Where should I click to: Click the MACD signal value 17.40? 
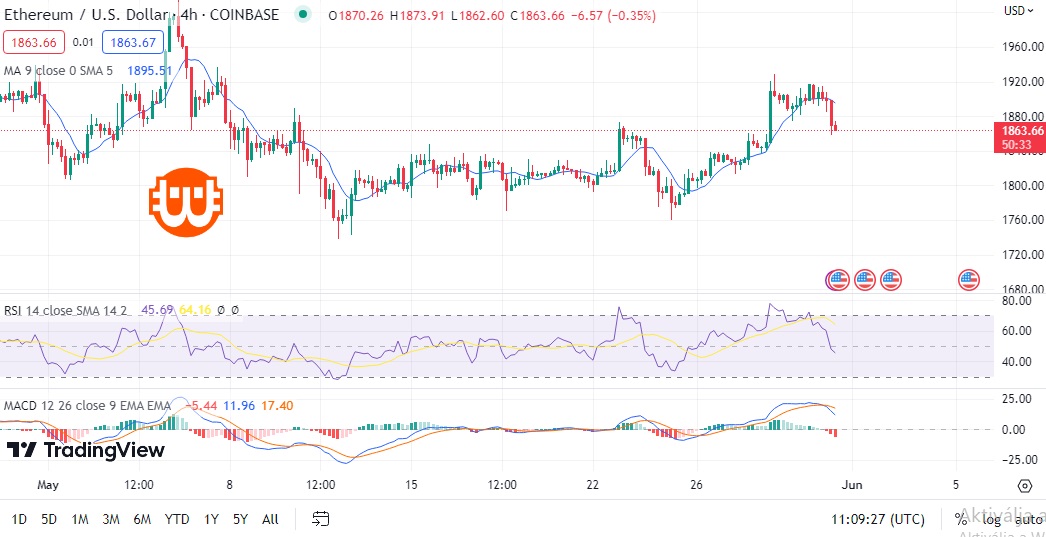click(x=277, y=405)
